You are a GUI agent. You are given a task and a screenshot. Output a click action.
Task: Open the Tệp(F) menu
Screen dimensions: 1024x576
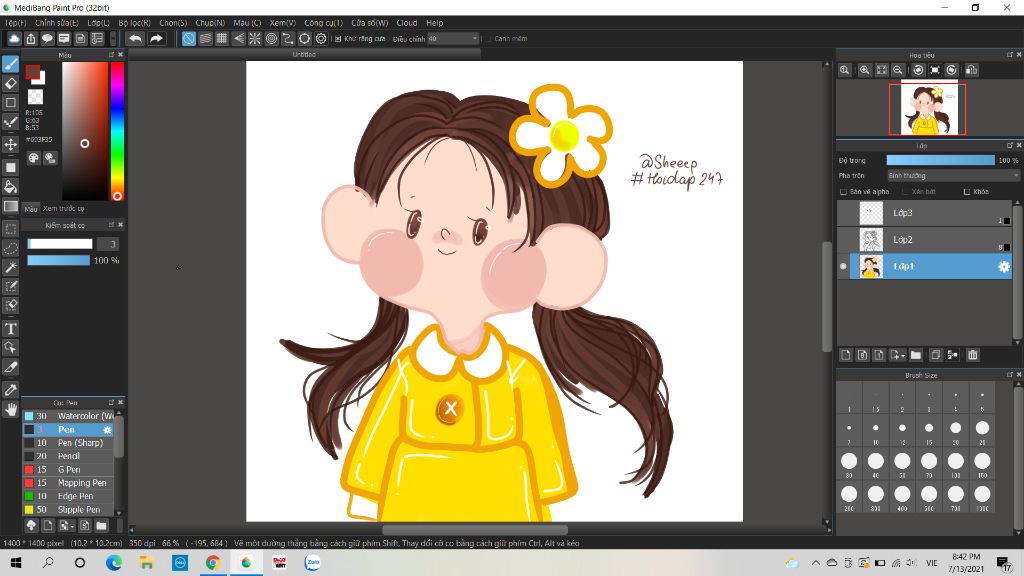click(16, 23)
